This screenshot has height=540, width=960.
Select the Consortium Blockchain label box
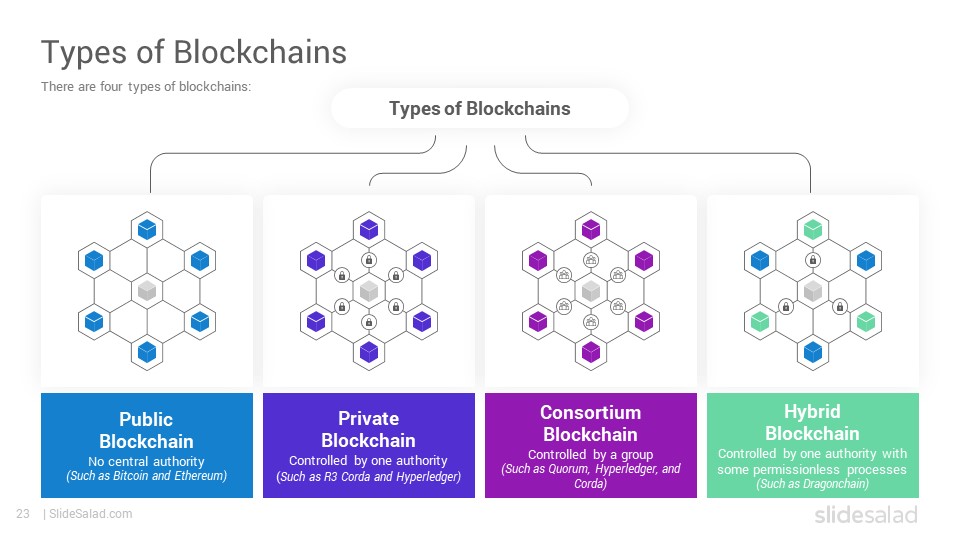[x=591, y=445]
